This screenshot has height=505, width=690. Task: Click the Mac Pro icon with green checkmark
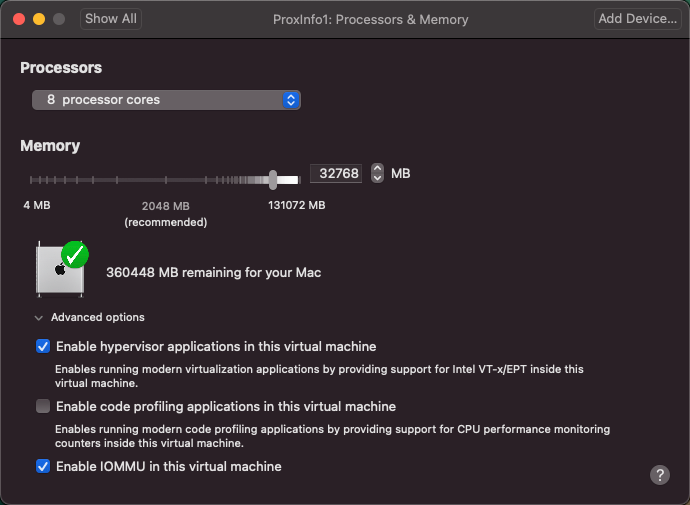pyautogui.click(x=62, y=269)
